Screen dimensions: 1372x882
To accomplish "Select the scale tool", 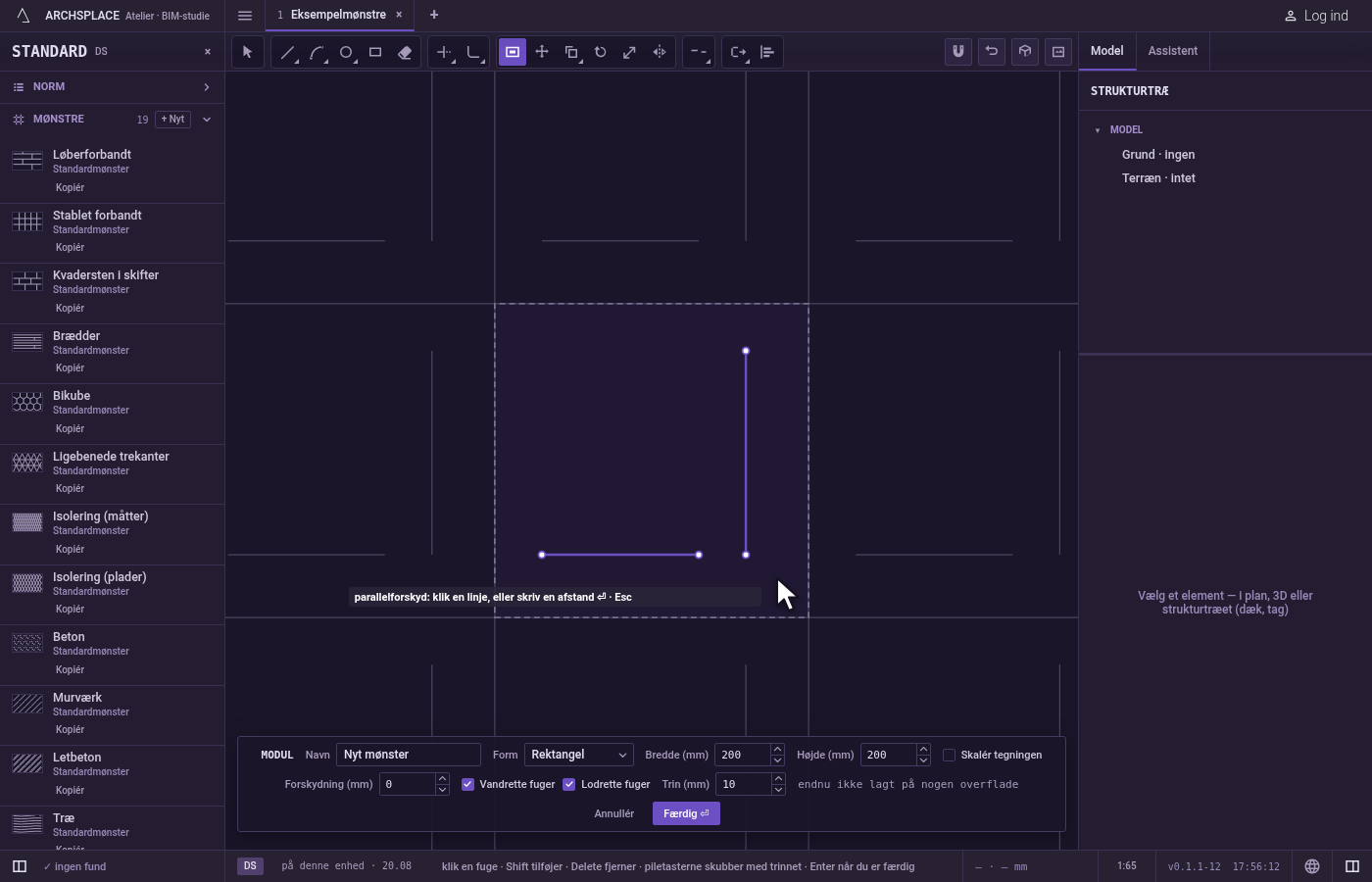I will click(630, 52).
